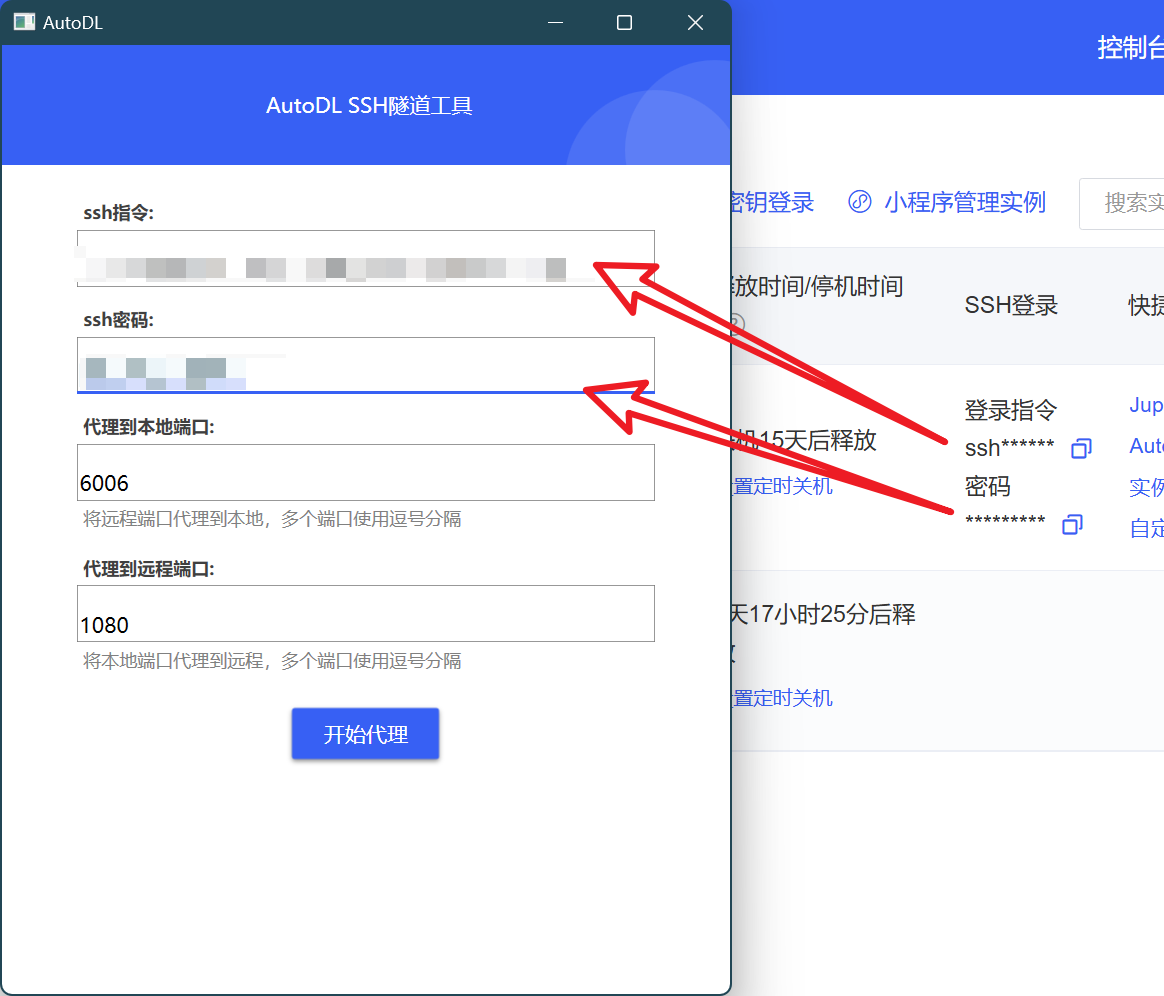
Task: Click the masked ssh****** command text
Action: tap(1010, 448)
